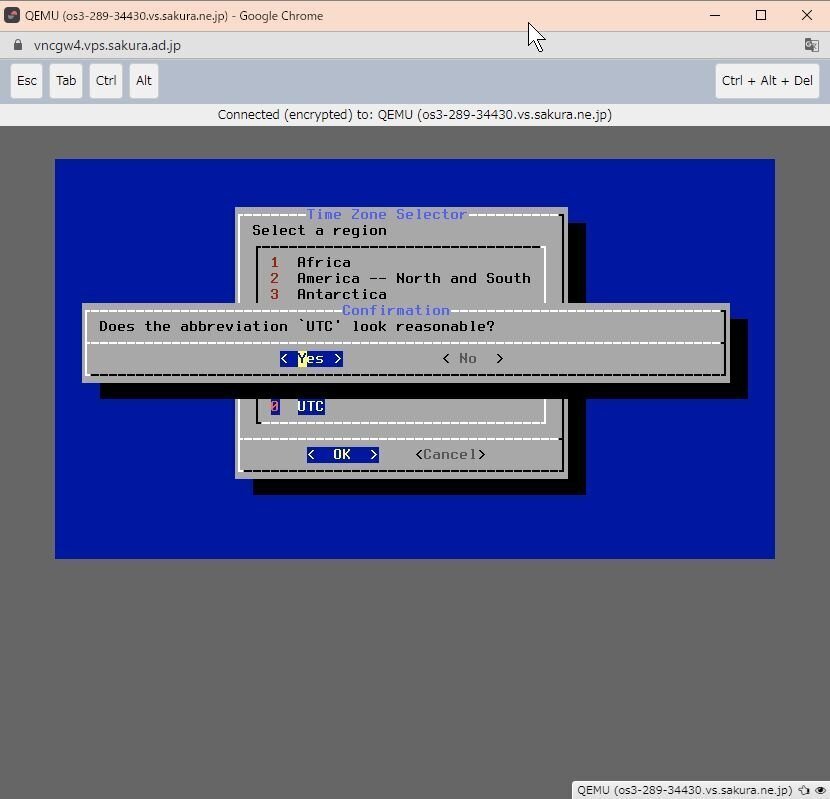Viewport: 830px width, 799px height.
Task: Send Ctrl + Alt + Del to the VM
Action: (x=767, y=81)
